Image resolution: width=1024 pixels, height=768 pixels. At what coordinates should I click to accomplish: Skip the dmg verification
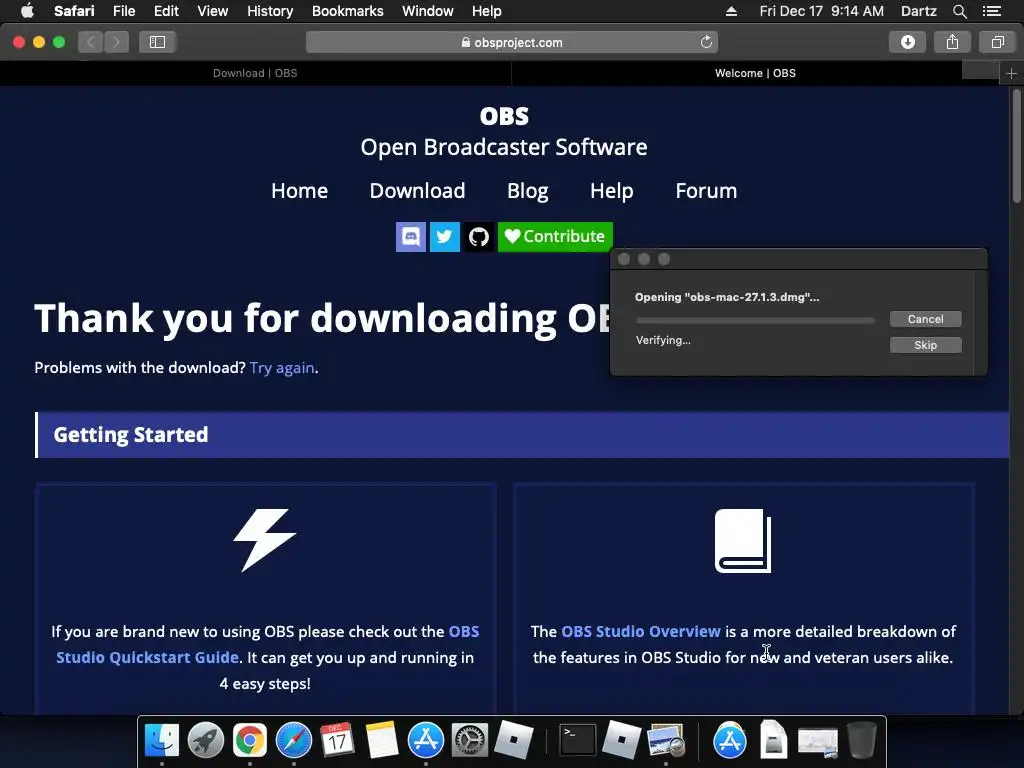click(925, 345)
